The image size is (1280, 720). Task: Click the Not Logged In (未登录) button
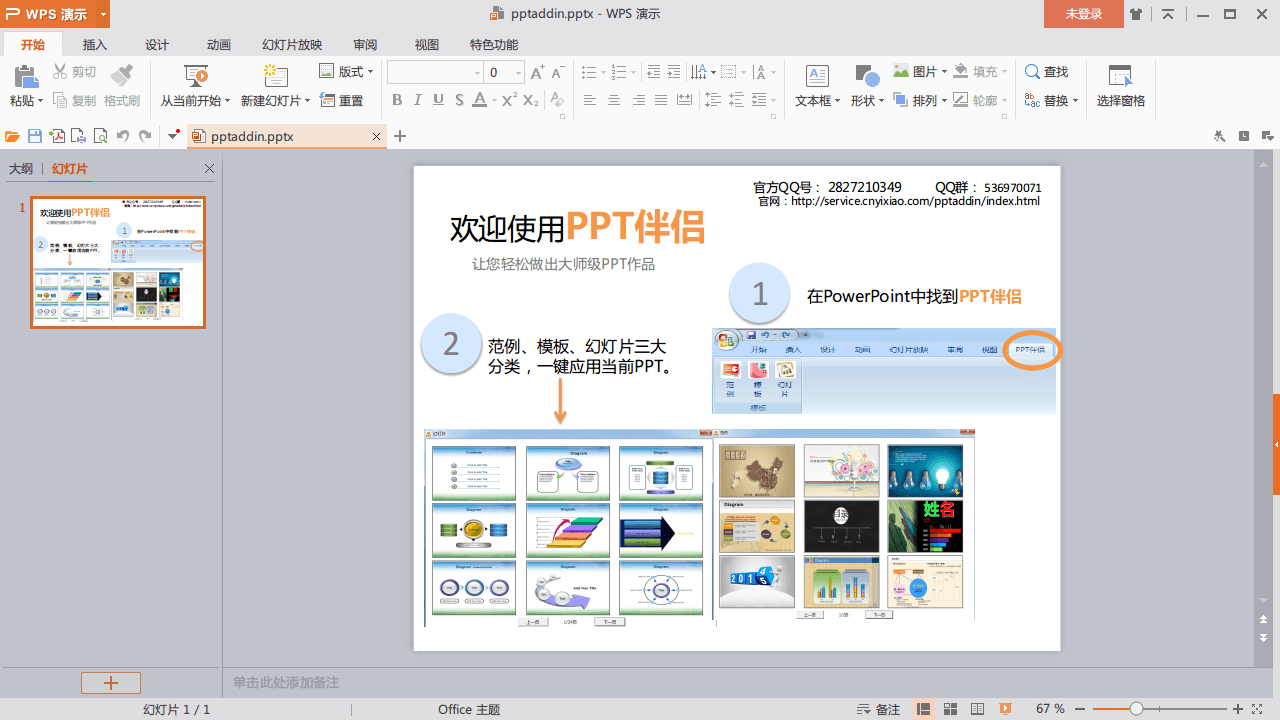click(1084, 14)
